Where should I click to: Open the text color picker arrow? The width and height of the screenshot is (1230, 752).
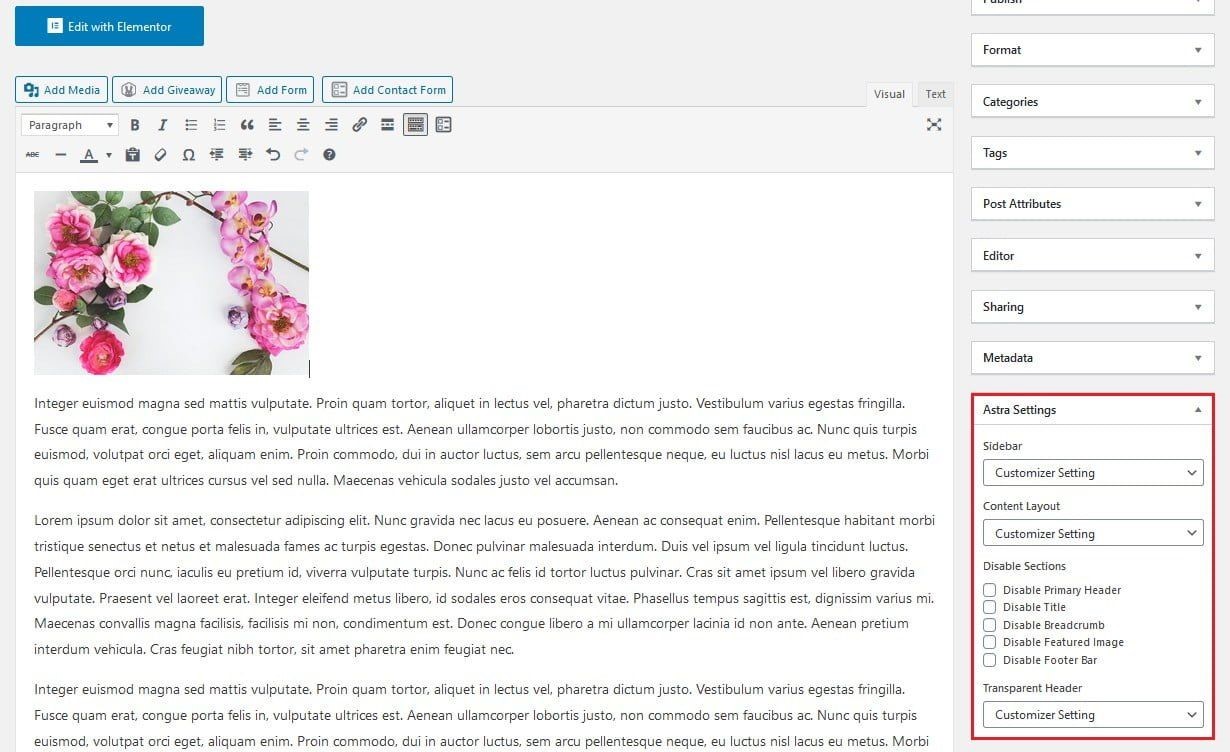[x=109, y=156]
